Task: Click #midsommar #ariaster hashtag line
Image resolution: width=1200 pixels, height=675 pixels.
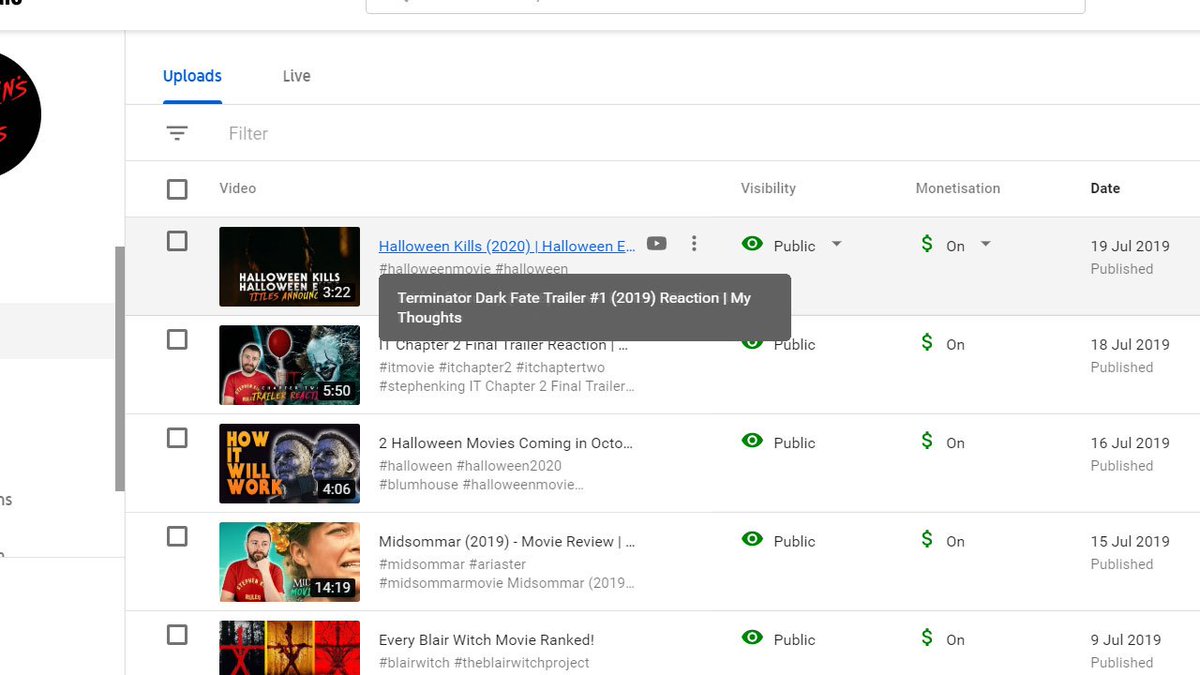Action: click(x=452, y=564)
